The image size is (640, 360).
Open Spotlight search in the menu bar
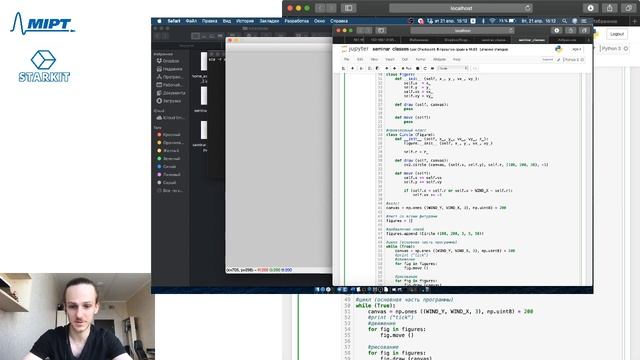[x=564, y=21]
